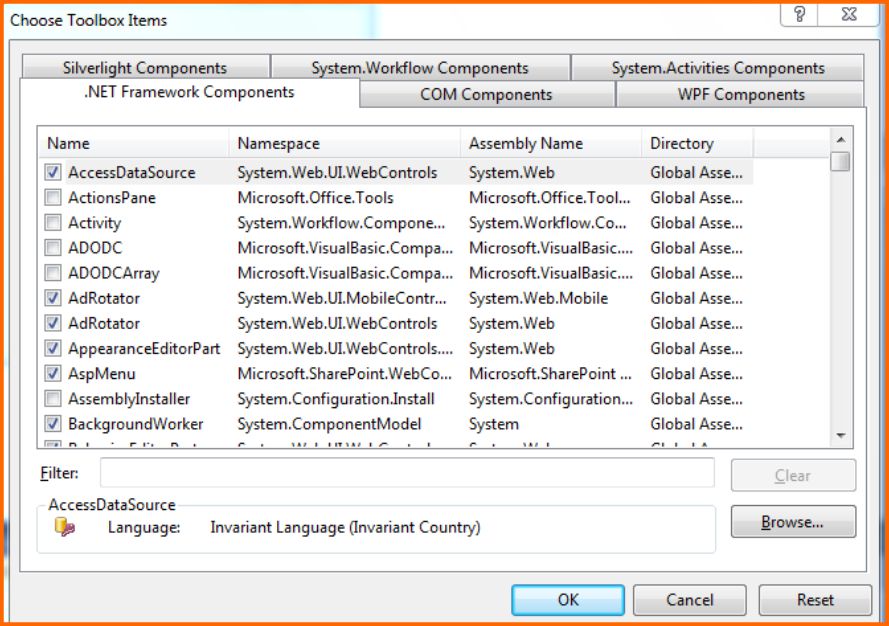The width and height of the screenshot is (889, 626).
Task: Uncheck the BackgroundWorker checkbox
Action: point(53,424)
